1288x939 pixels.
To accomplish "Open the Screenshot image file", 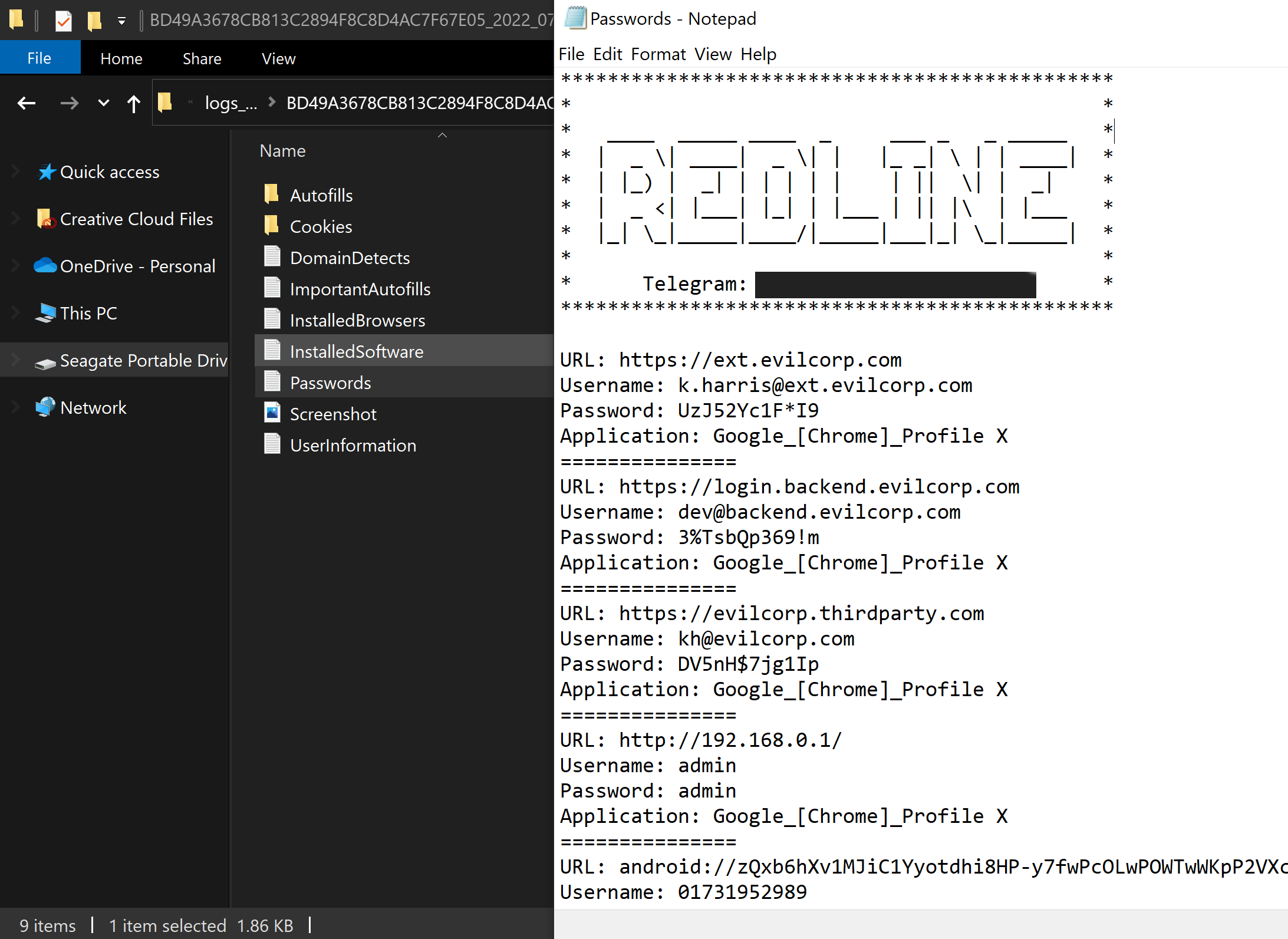I will (332, 414).
